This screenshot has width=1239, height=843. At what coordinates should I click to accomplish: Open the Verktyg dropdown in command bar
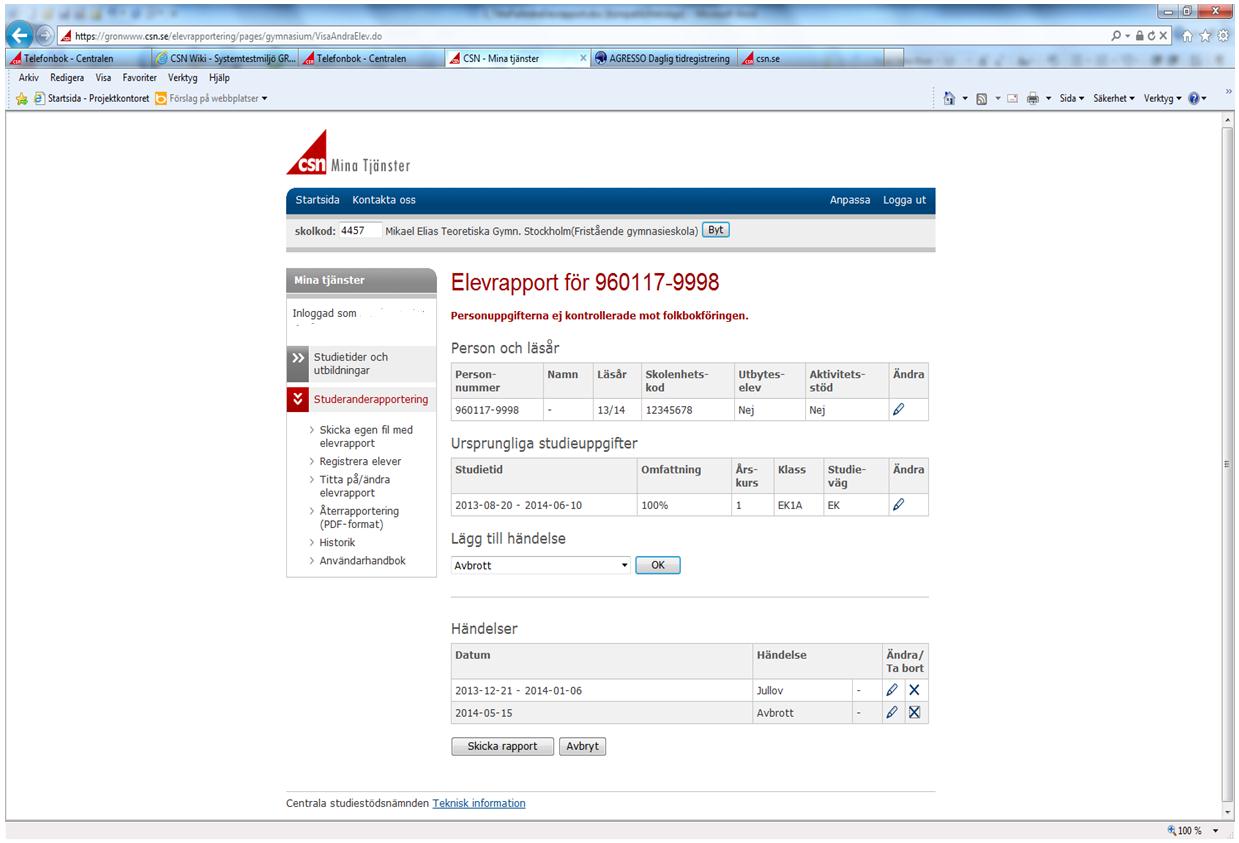tap(1162, 98)
